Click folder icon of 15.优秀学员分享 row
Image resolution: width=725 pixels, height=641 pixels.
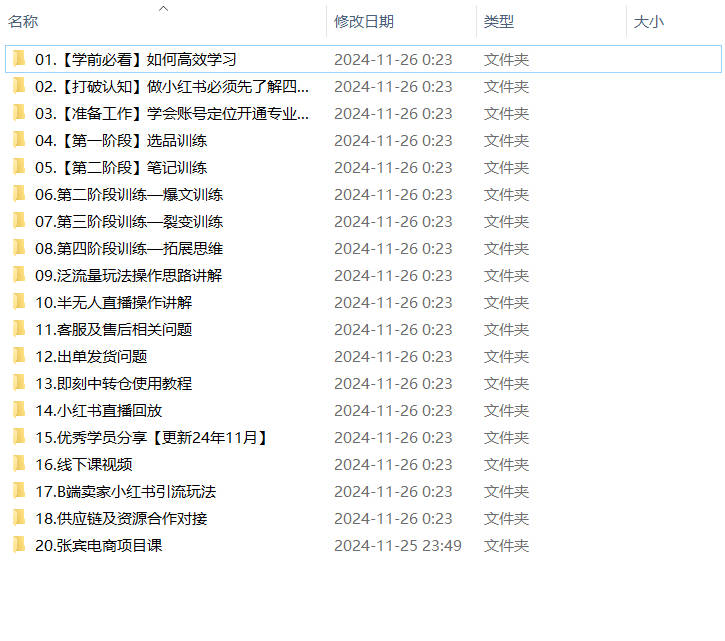[x=19, y=437]
